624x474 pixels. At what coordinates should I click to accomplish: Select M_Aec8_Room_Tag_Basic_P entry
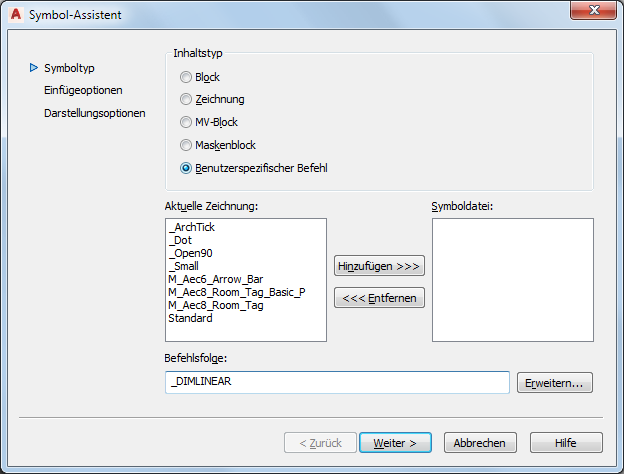pos(236,292)
